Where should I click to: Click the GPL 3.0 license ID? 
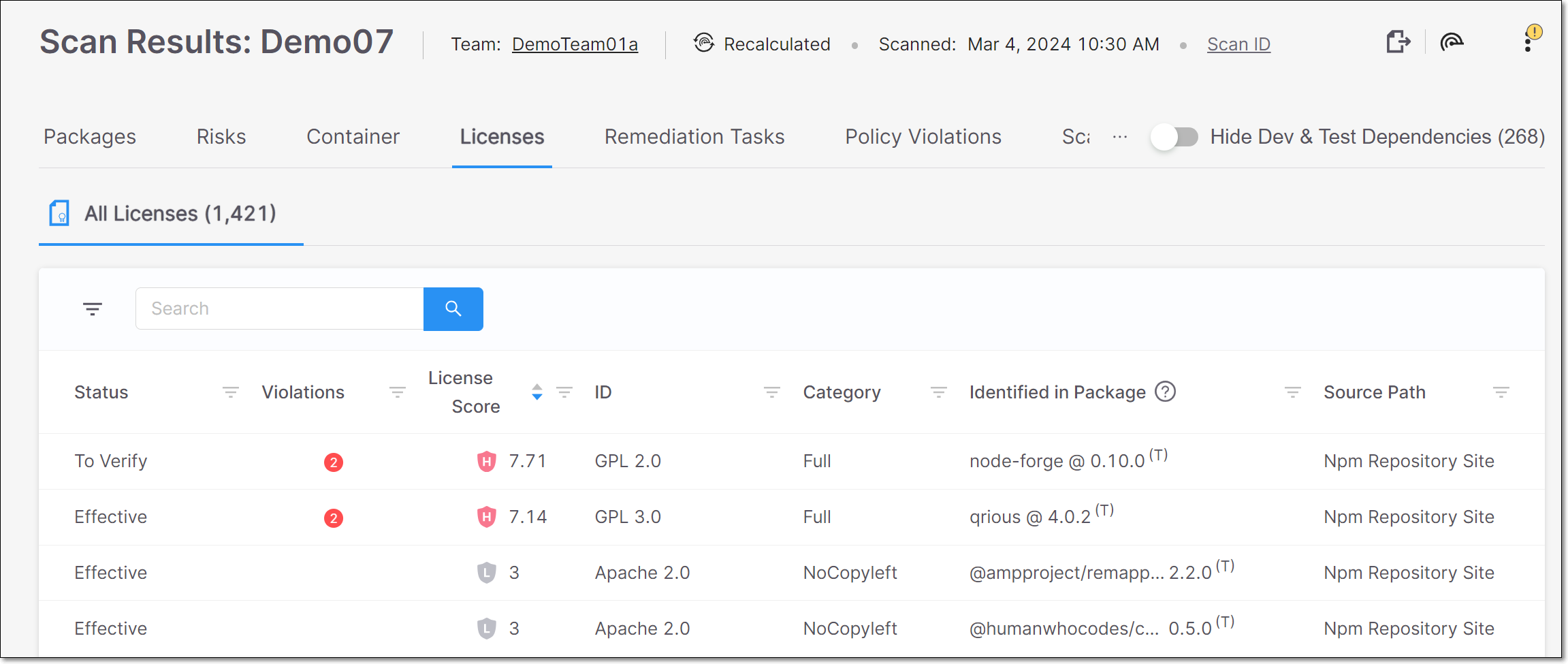(x=628, y=517)
